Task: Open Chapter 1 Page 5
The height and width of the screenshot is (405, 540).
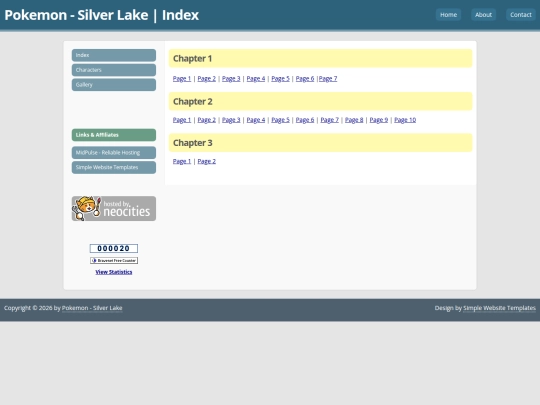Action: [x=280, y=79]
